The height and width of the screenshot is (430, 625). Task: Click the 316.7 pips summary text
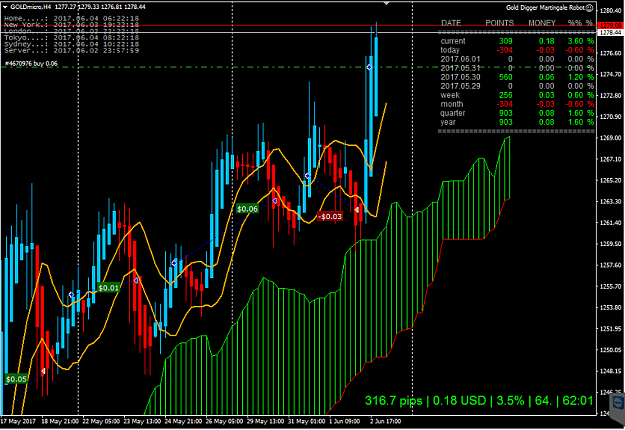click(x=393, y=401)
